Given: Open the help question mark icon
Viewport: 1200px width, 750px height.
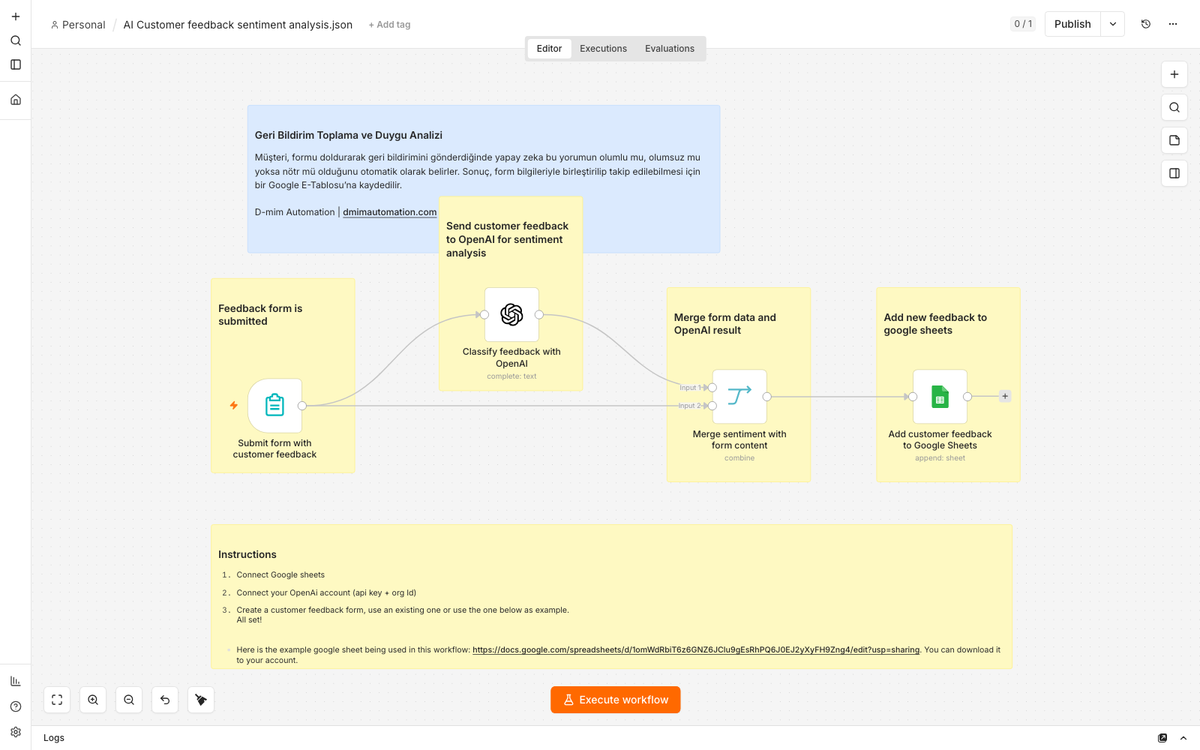Looking at the screenshot, I should coord(15,706).
